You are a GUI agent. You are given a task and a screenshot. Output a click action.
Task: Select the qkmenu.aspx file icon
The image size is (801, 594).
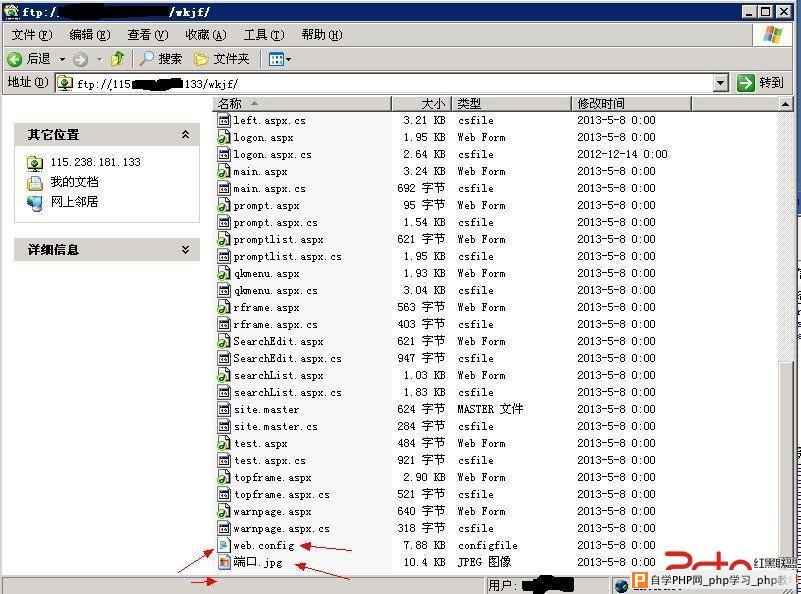224,273
